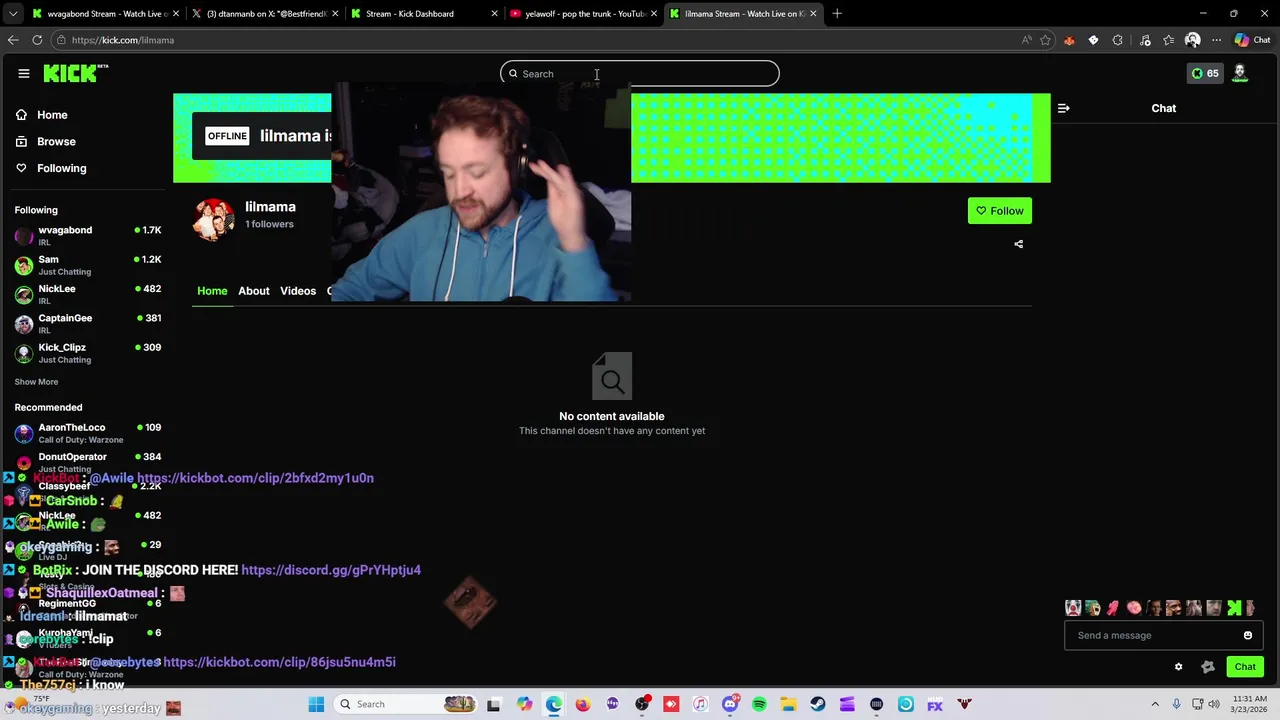Image resolution: width=1280 pixels, height=720 pixels.
Task: Switch to the yelawolf YouTube browser tab
Action: coord(584,14)
